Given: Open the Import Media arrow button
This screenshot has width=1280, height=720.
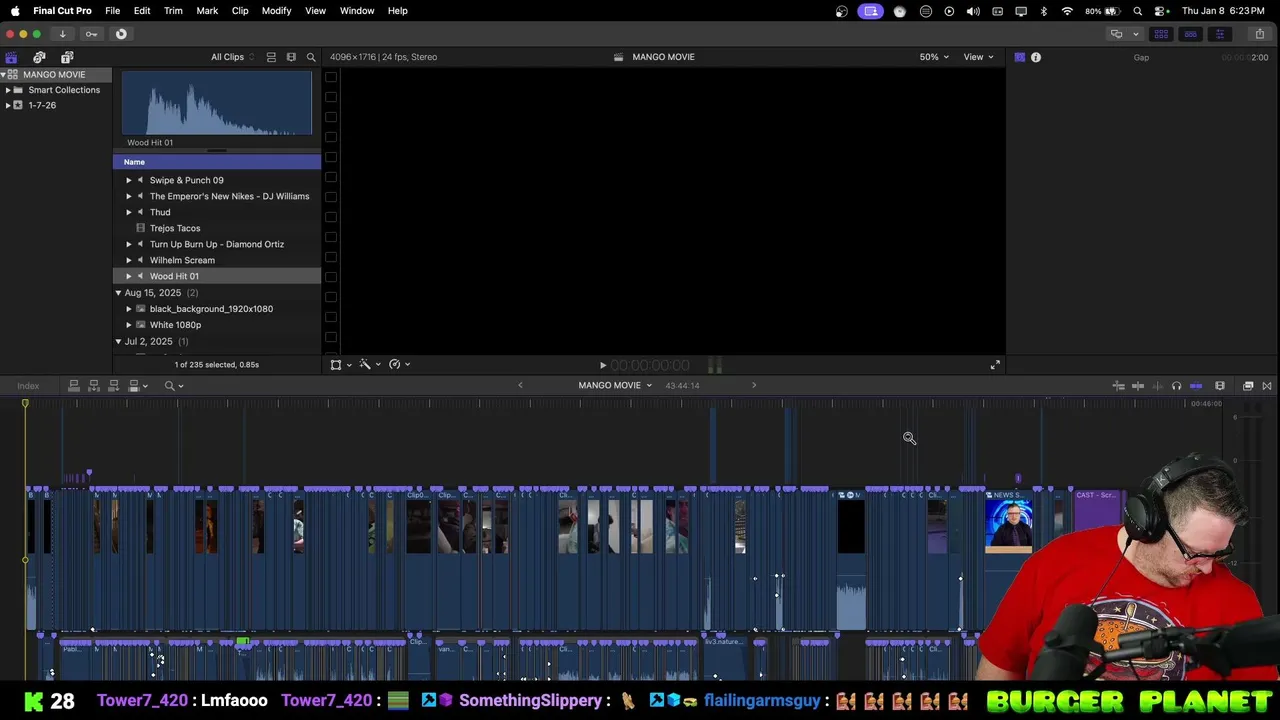Looking at the screenshot, I should tap(62, 34).
